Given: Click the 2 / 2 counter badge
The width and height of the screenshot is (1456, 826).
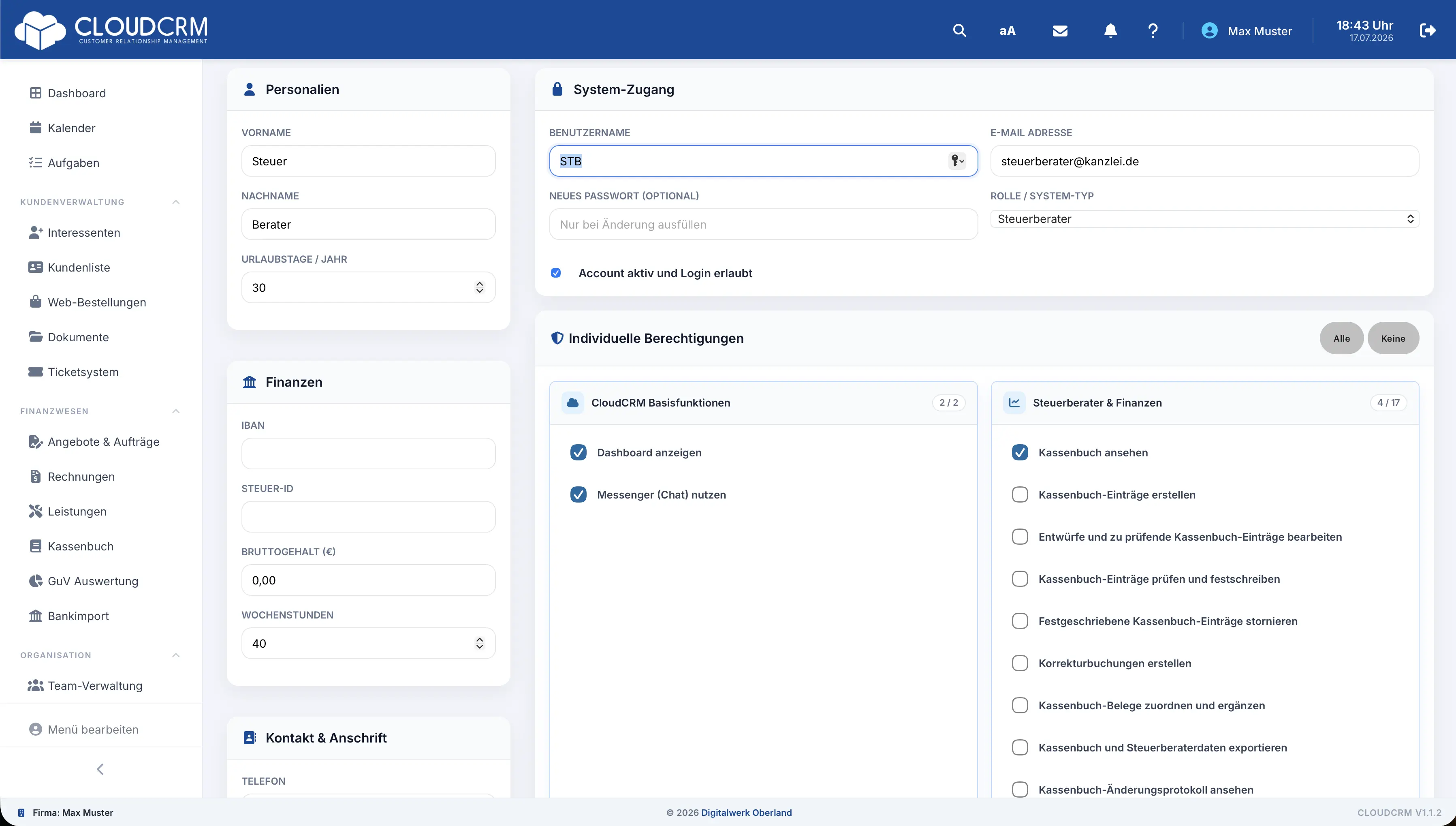Looking at the screenshot, I should pos(948,402).
